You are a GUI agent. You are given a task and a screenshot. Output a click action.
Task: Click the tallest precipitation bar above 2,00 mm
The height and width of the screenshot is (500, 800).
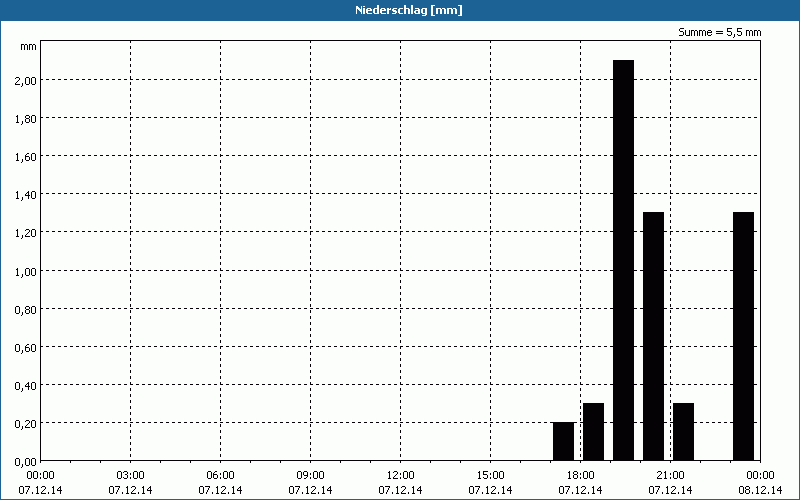[x=623, y=260]
